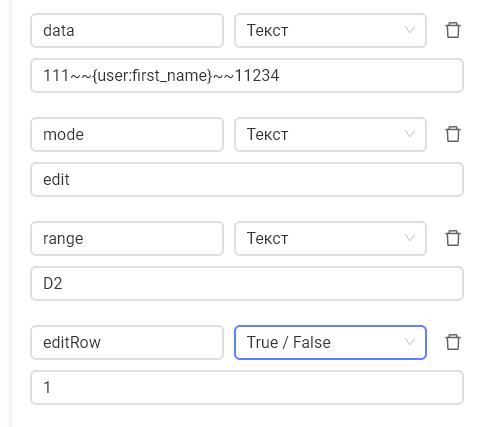Click the chevron arrow in data's type selector

pyautogui.click(x=410, y=30)
